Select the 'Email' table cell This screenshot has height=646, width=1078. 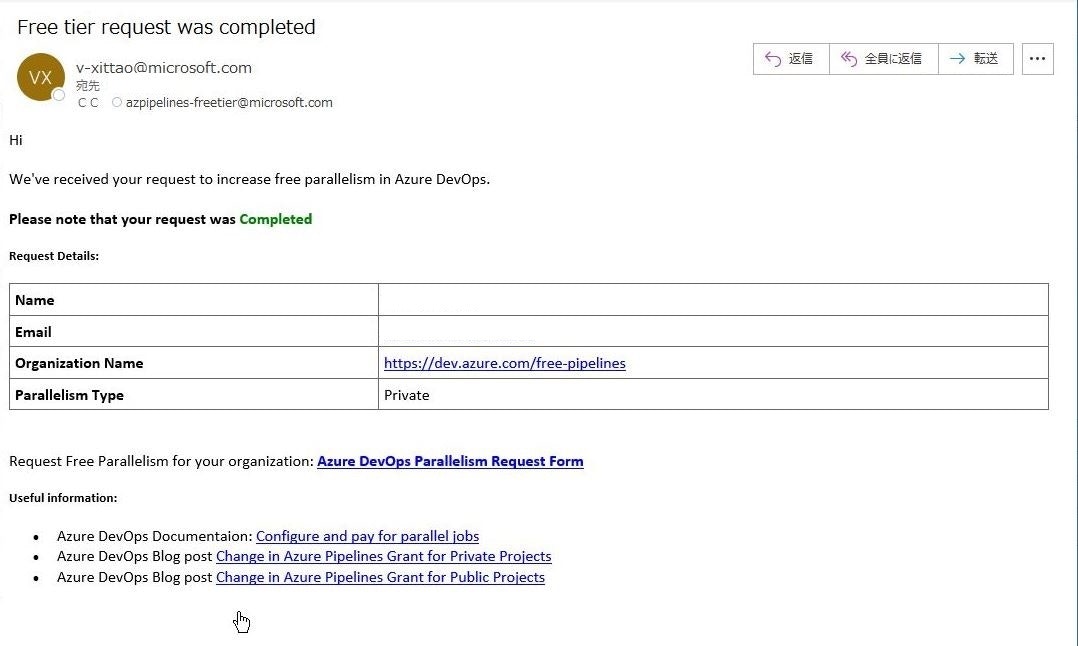coord(194,331)
